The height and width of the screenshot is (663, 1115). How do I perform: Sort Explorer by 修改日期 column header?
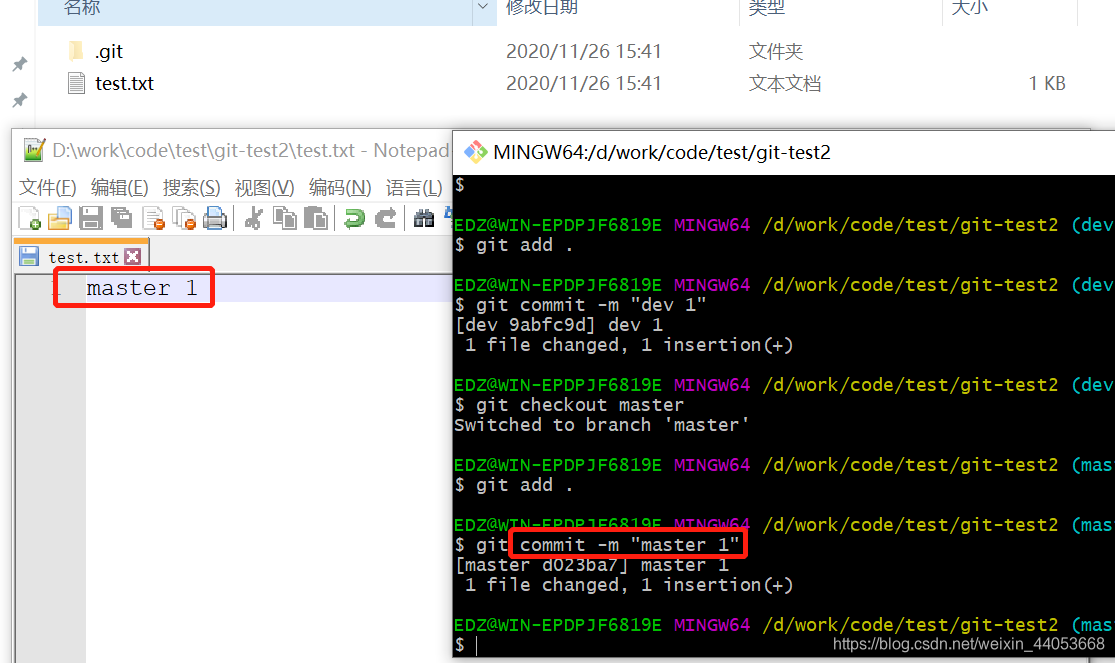tap(542, 8)
